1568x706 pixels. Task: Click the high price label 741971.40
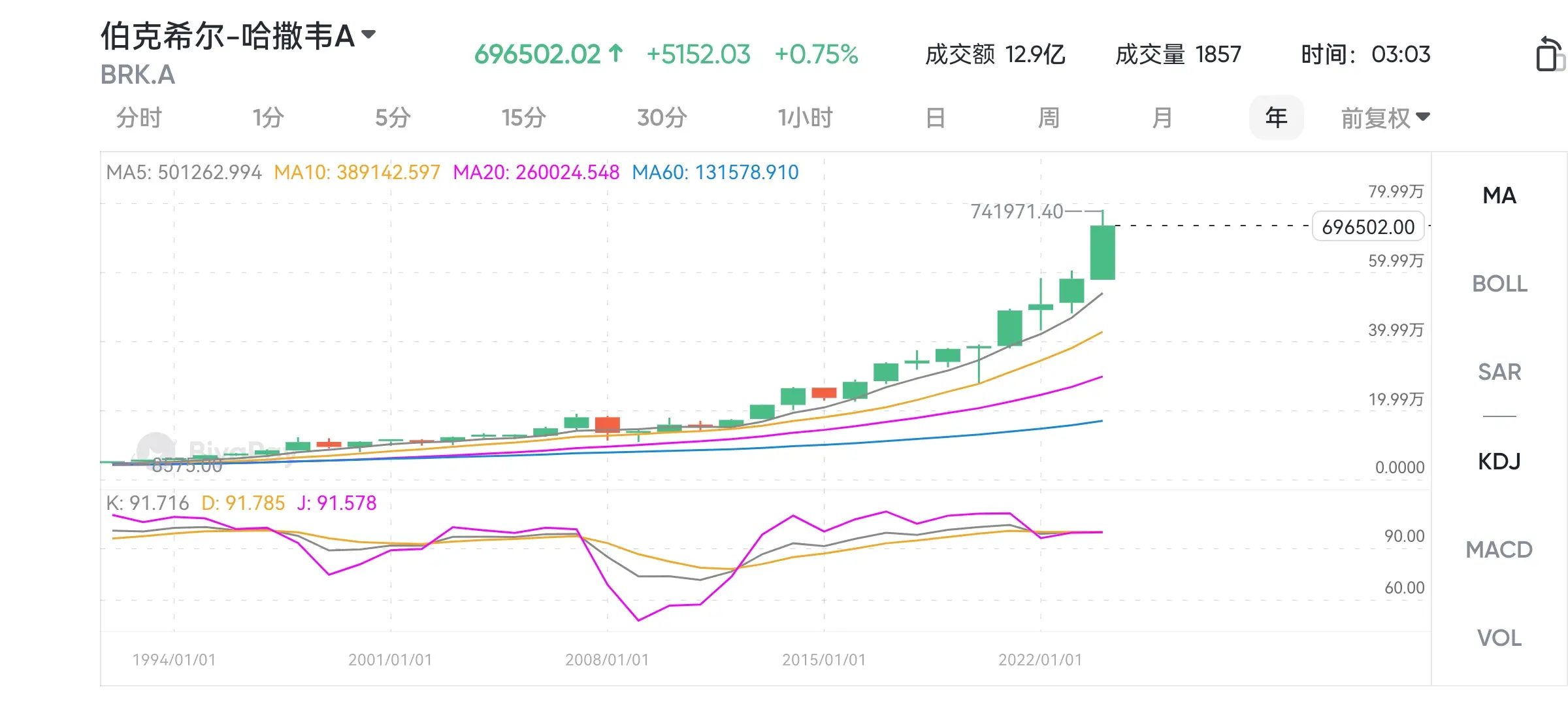pos(1017,212)
